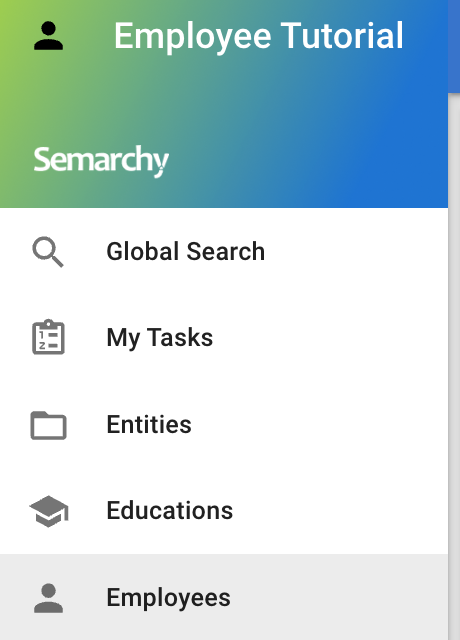Click the My Tasks clipboard icon
This screenshot has height=640, width=460.
[x=48, y=337]
